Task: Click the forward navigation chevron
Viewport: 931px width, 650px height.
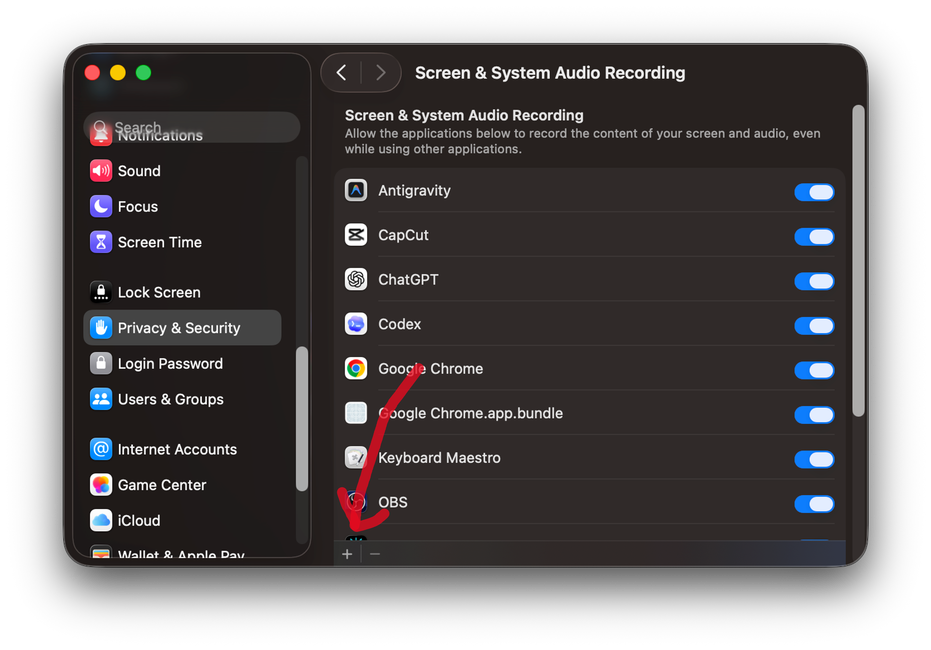Action: click(380, 72)
